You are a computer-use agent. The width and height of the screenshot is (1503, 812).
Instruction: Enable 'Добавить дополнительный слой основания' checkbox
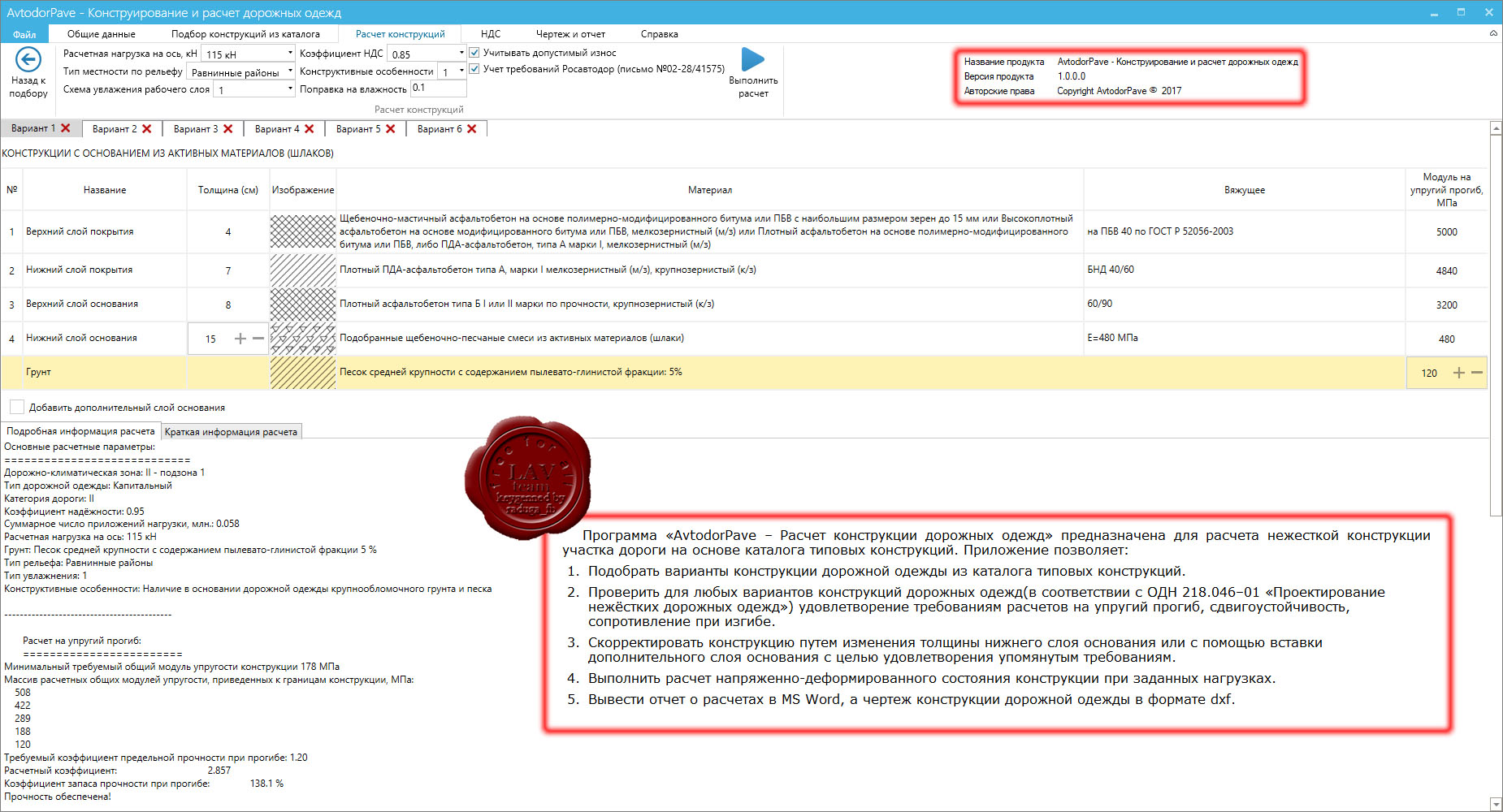[x=16, y=407]
